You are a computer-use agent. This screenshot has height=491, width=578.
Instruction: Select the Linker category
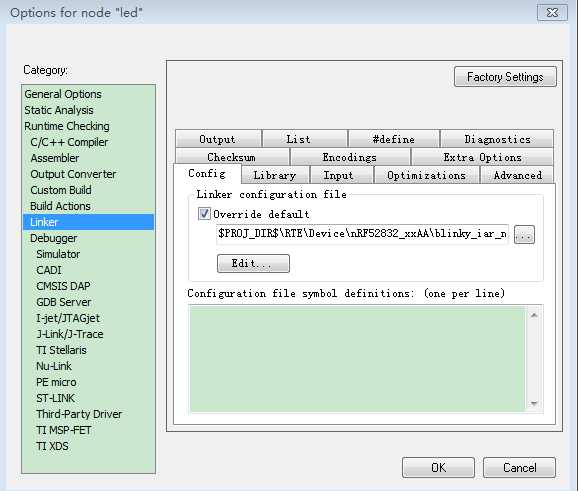click(x=88, y=222)
